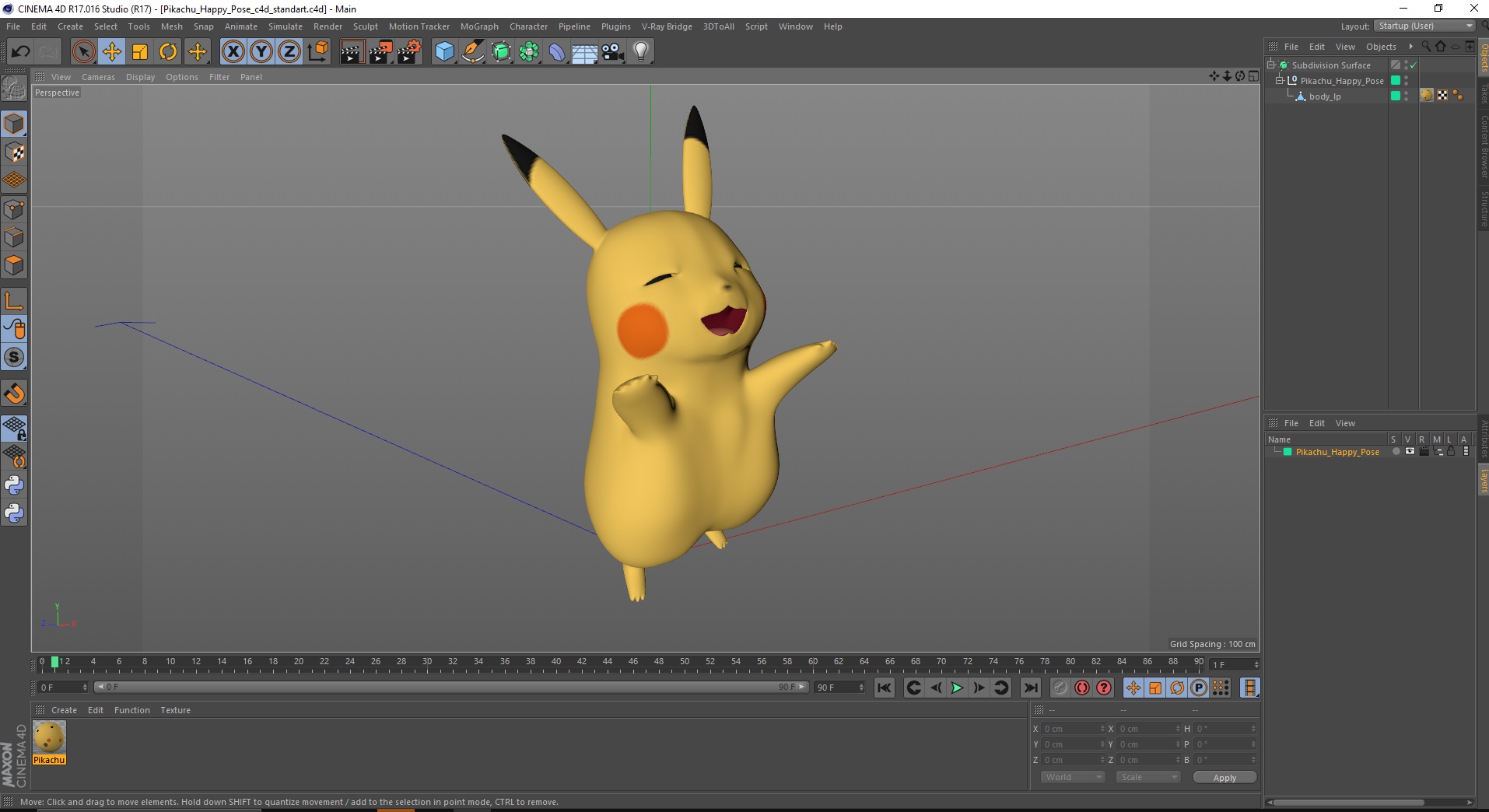Add a Camera object
The height and width of the screenshot is (812, 1489).
pyautogui.click(x=613, y=52)
